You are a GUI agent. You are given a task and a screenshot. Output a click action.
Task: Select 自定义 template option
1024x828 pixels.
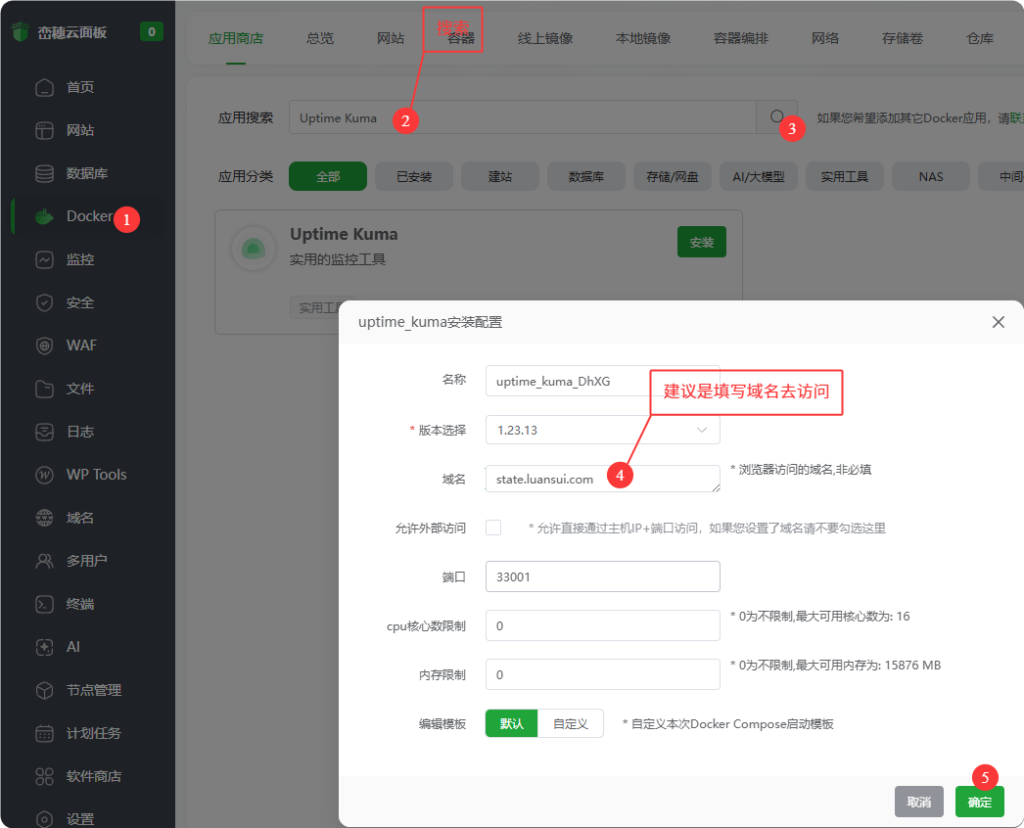[570, 724]
